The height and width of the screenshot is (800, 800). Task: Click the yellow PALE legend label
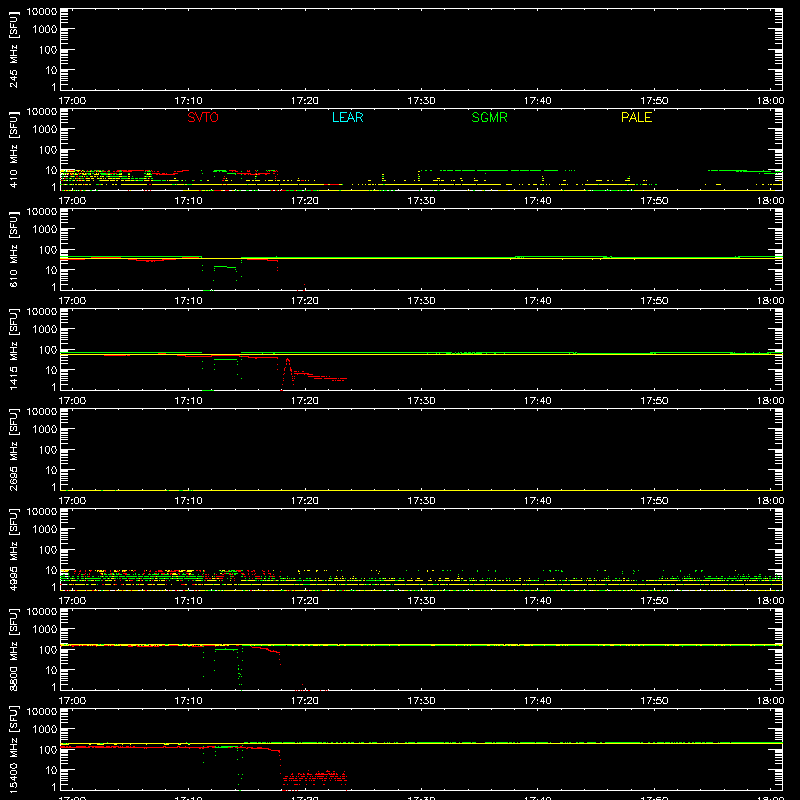636,117
